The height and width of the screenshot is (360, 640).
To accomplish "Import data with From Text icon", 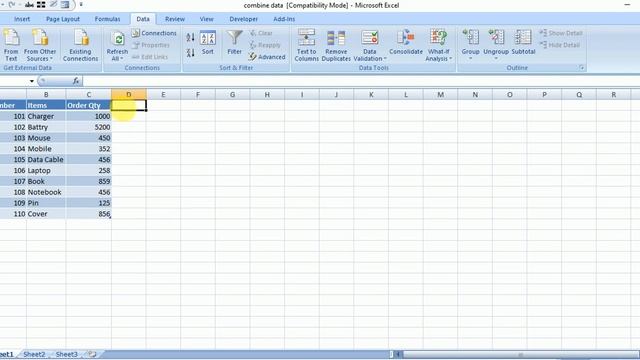I will pyautogui.click(x=11, y=45).
